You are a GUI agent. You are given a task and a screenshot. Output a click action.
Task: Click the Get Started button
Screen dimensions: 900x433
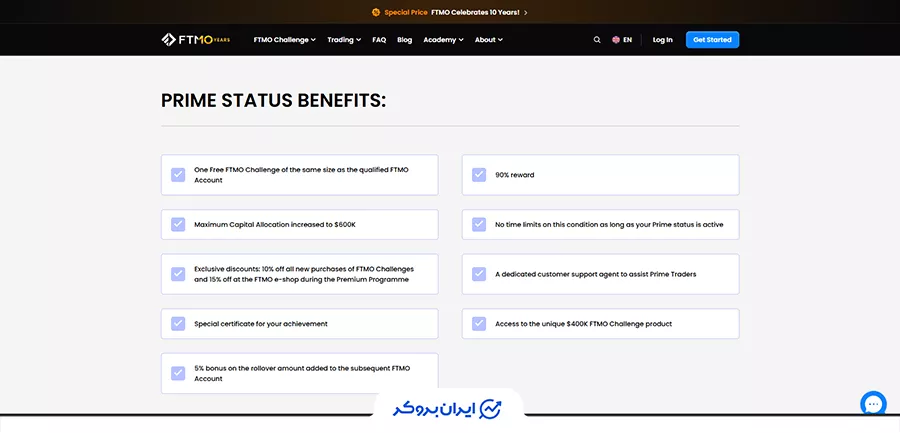712,40
